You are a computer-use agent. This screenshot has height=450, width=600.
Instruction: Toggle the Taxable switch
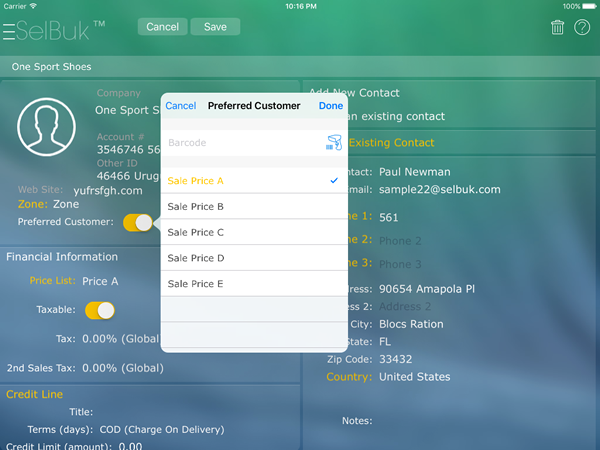[100, 310]
